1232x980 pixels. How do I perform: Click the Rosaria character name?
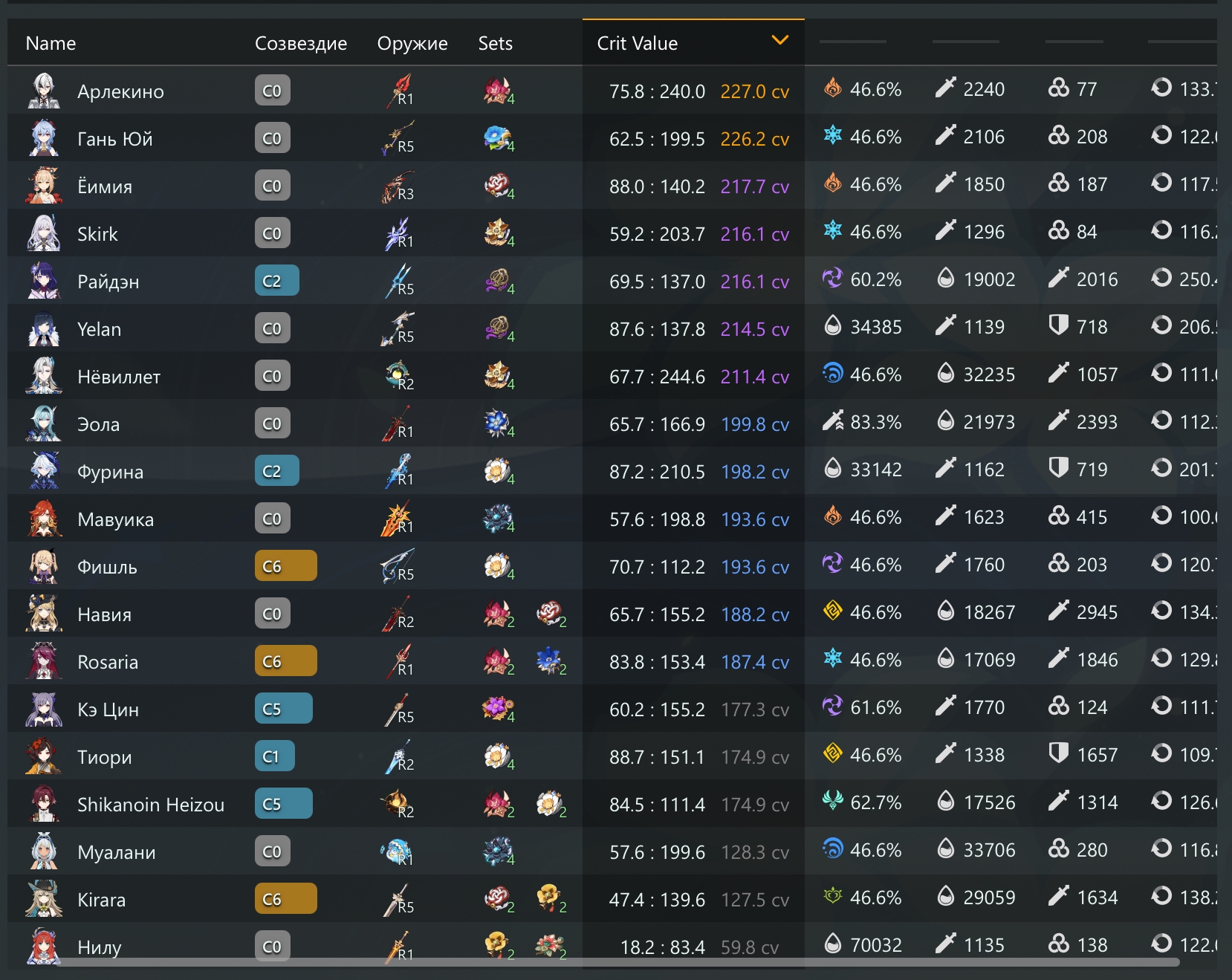pos(108,662)
